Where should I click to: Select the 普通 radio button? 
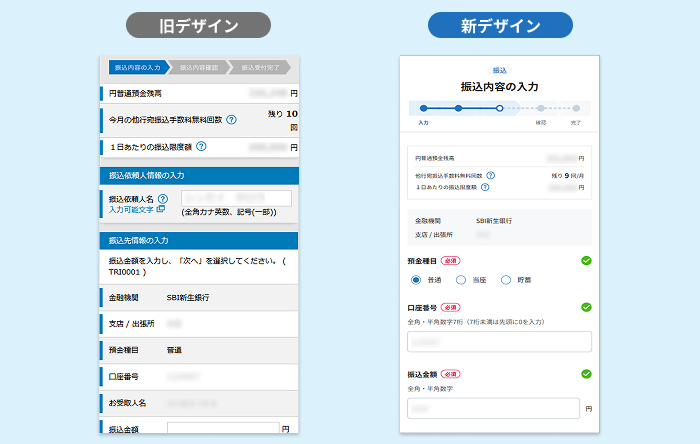[416, 280]
